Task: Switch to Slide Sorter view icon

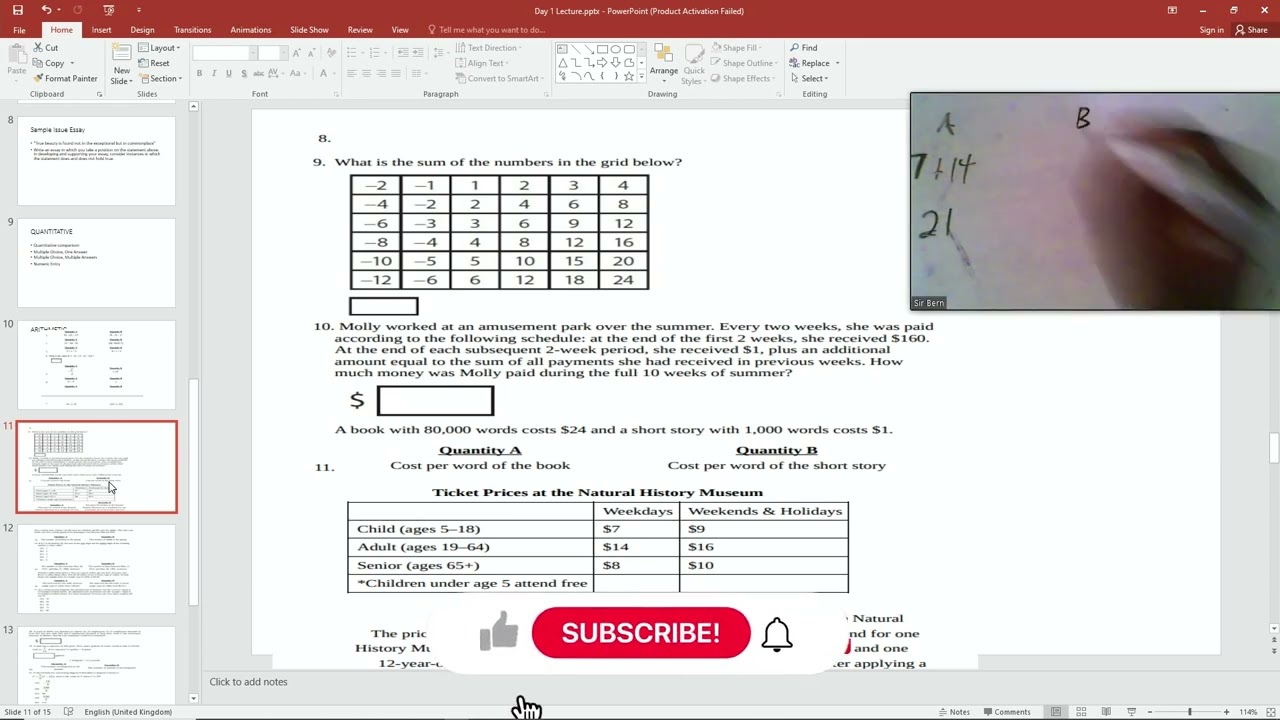Action: 1081,712
